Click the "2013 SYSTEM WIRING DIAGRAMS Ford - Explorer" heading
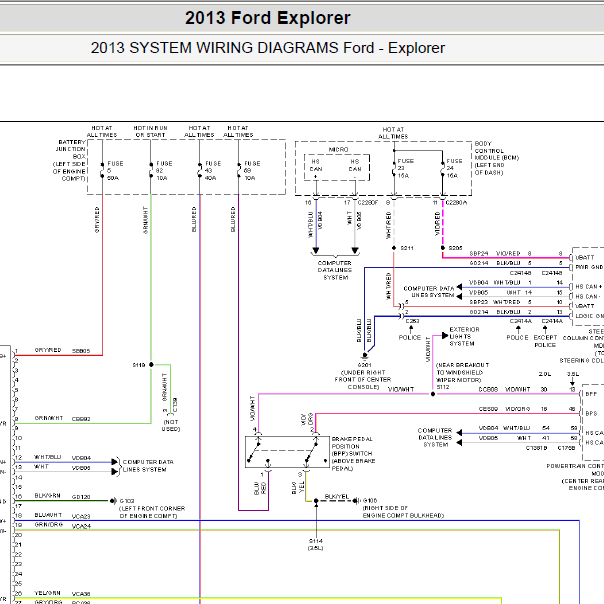 pyautogui.click(x=268, y=48)
